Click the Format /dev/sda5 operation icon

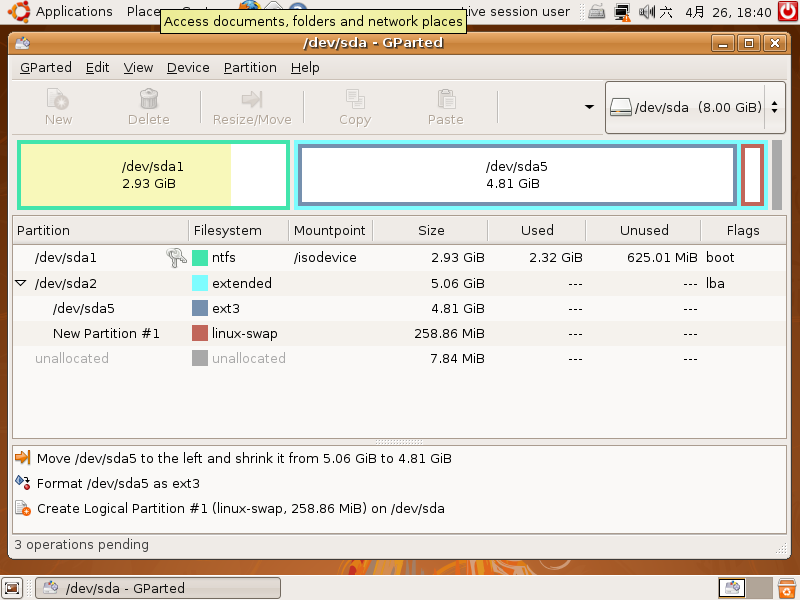[x=23, y=482]
